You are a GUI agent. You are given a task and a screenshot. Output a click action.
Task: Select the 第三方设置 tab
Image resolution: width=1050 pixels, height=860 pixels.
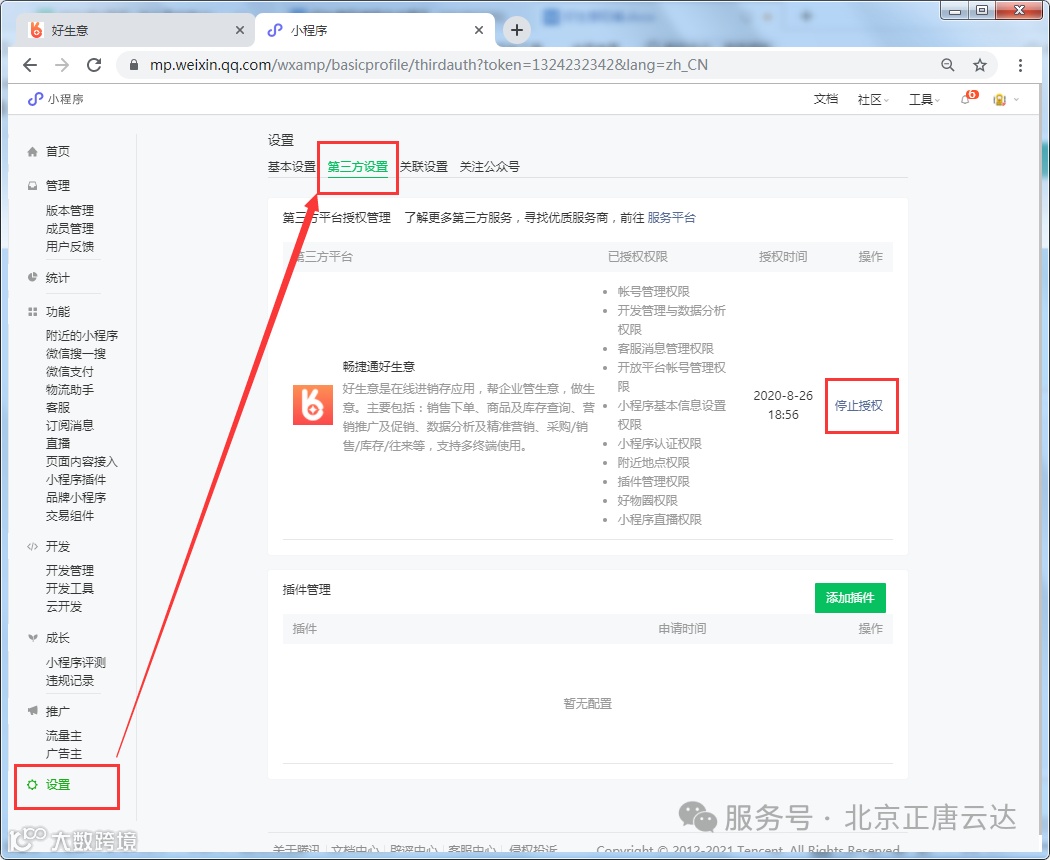click(358, 167)
